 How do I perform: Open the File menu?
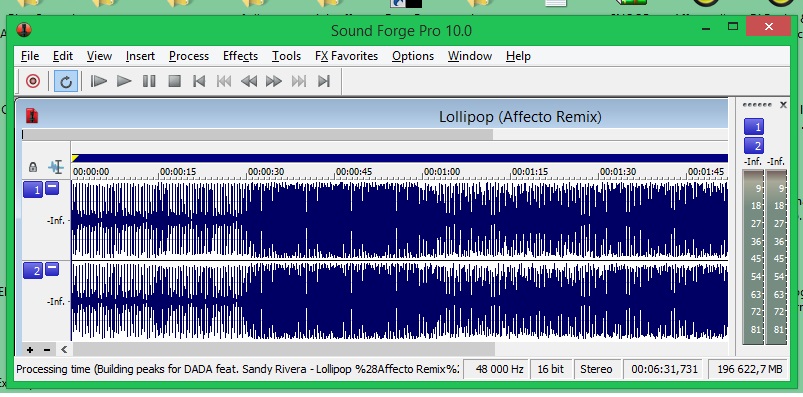(30, 56)
